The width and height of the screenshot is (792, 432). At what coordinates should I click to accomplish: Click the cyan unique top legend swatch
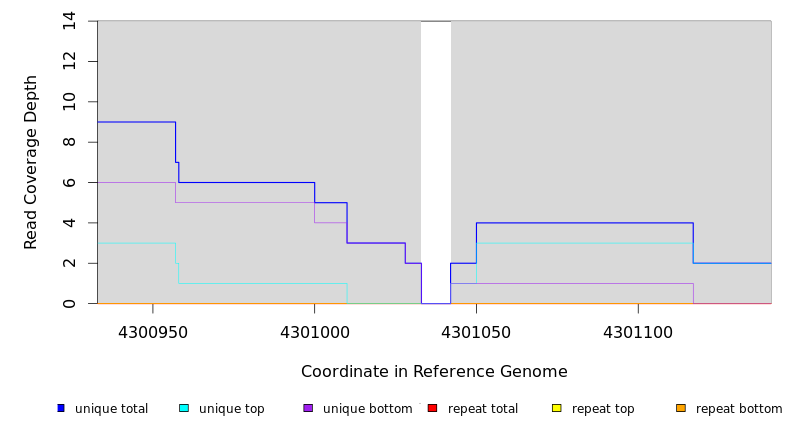[184, 408]
